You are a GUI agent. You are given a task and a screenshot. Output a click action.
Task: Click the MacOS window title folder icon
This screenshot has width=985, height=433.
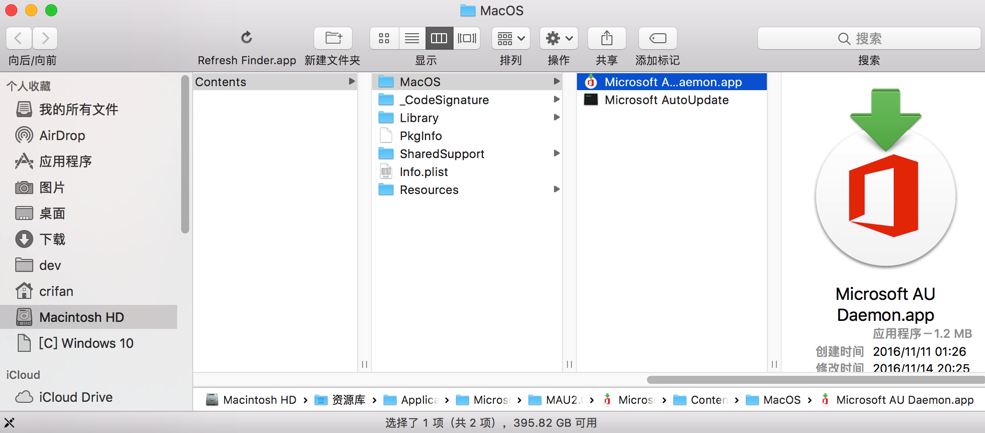tap(467, 11)
